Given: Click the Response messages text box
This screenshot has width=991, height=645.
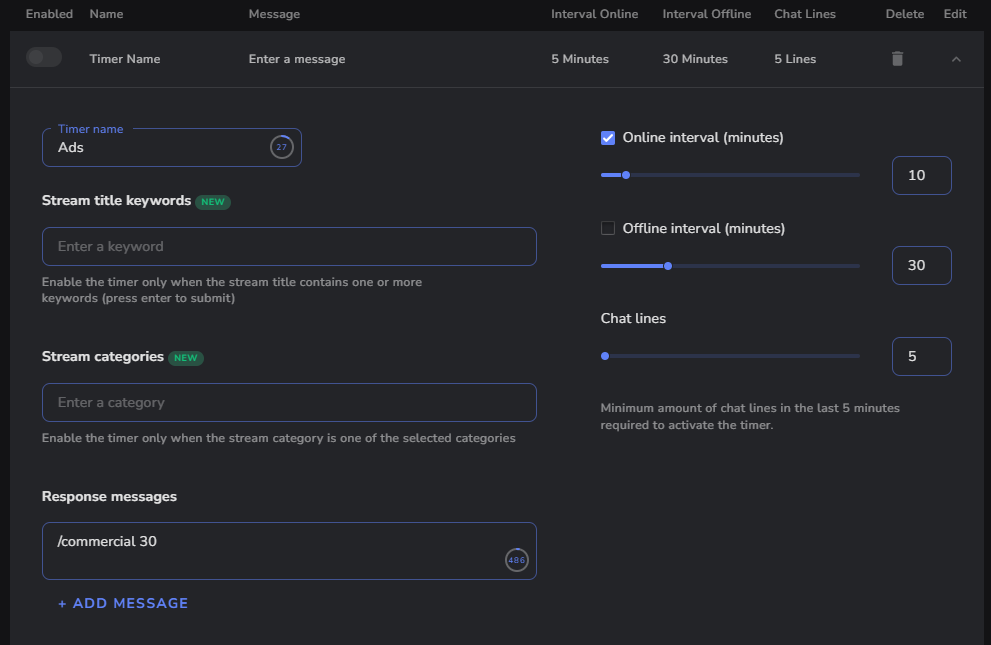Looking at the screenshot, I should 270,550.
